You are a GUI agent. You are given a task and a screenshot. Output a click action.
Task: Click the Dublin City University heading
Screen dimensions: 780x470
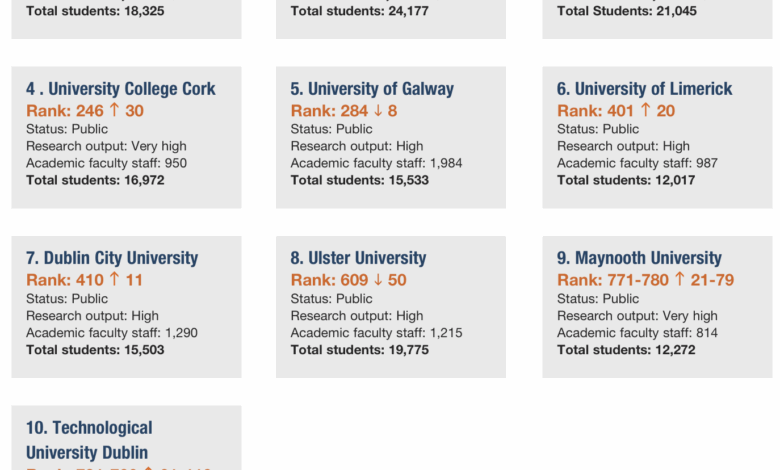coord(112,258)
